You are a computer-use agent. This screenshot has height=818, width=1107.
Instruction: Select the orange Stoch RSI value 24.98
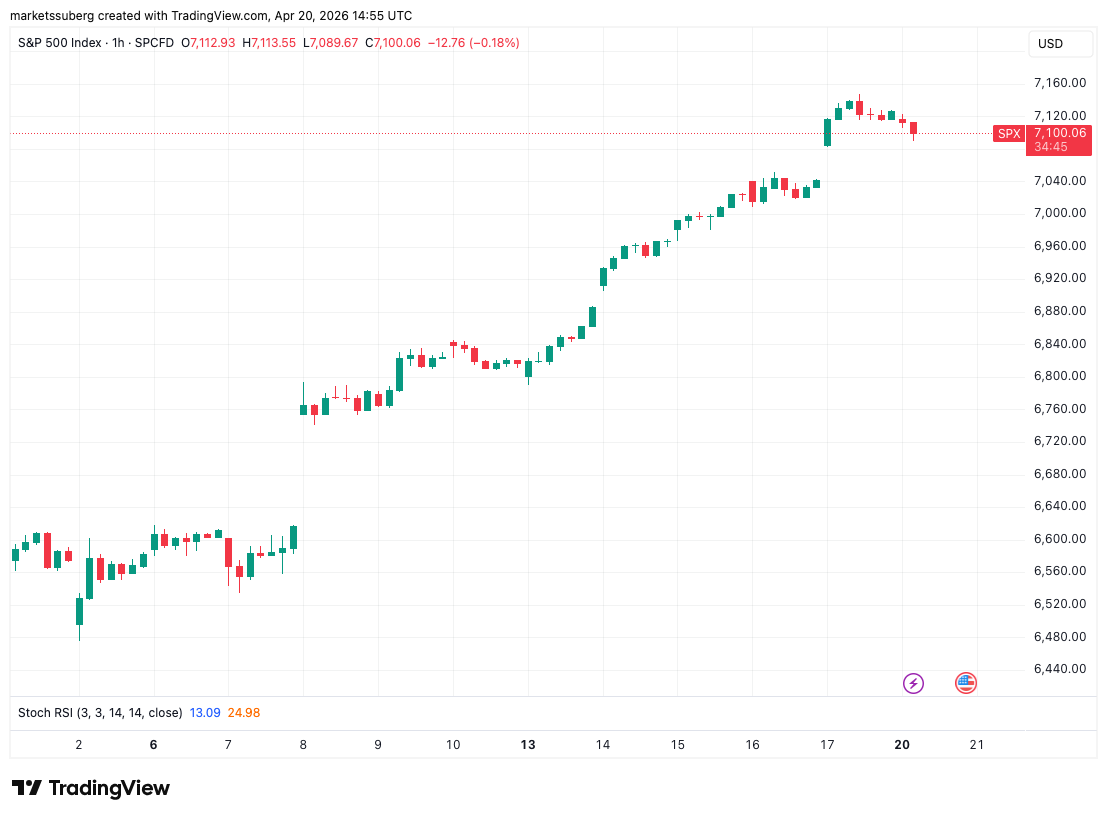point(243,713)
